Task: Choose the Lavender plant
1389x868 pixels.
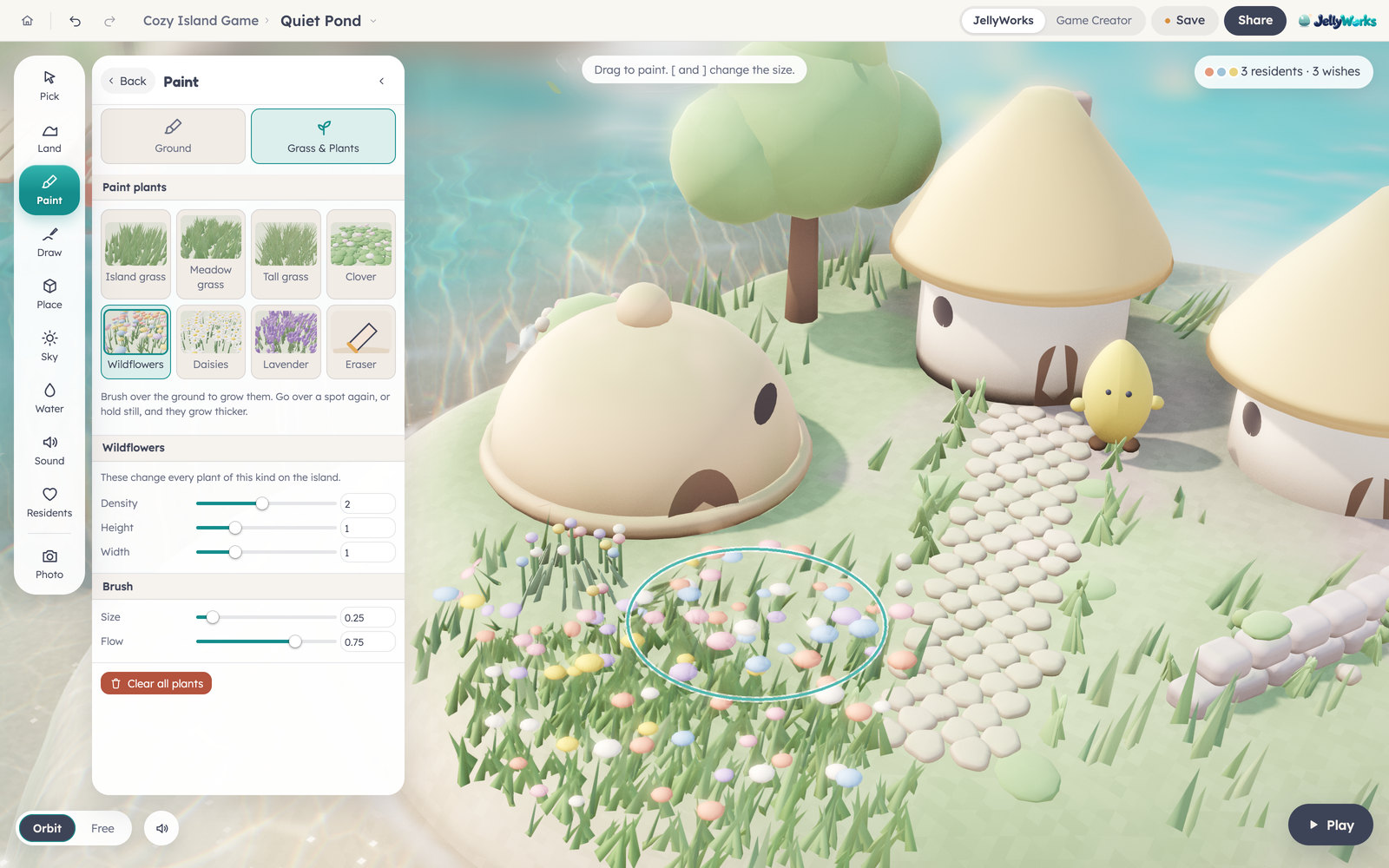Action: 286,342
